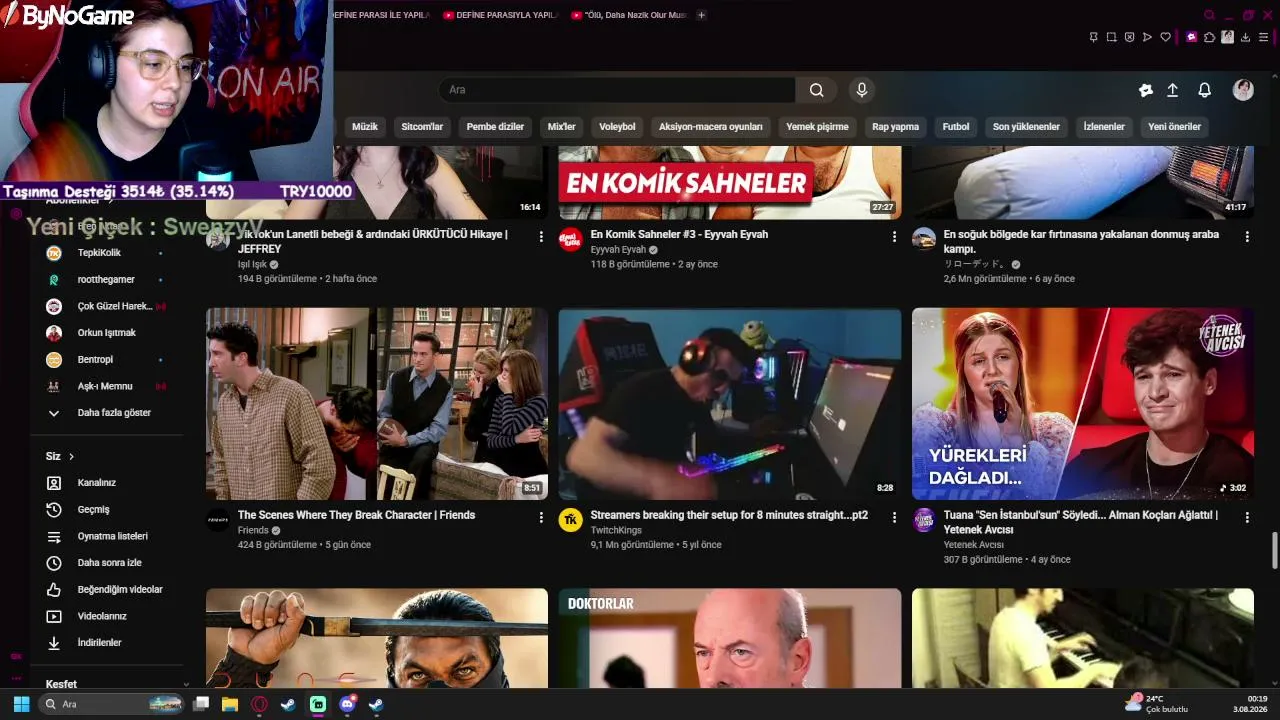1280x720 pixels.
Task: Open options for En Komik Sahneler #3 video
Action: click(x=894, y=237)
